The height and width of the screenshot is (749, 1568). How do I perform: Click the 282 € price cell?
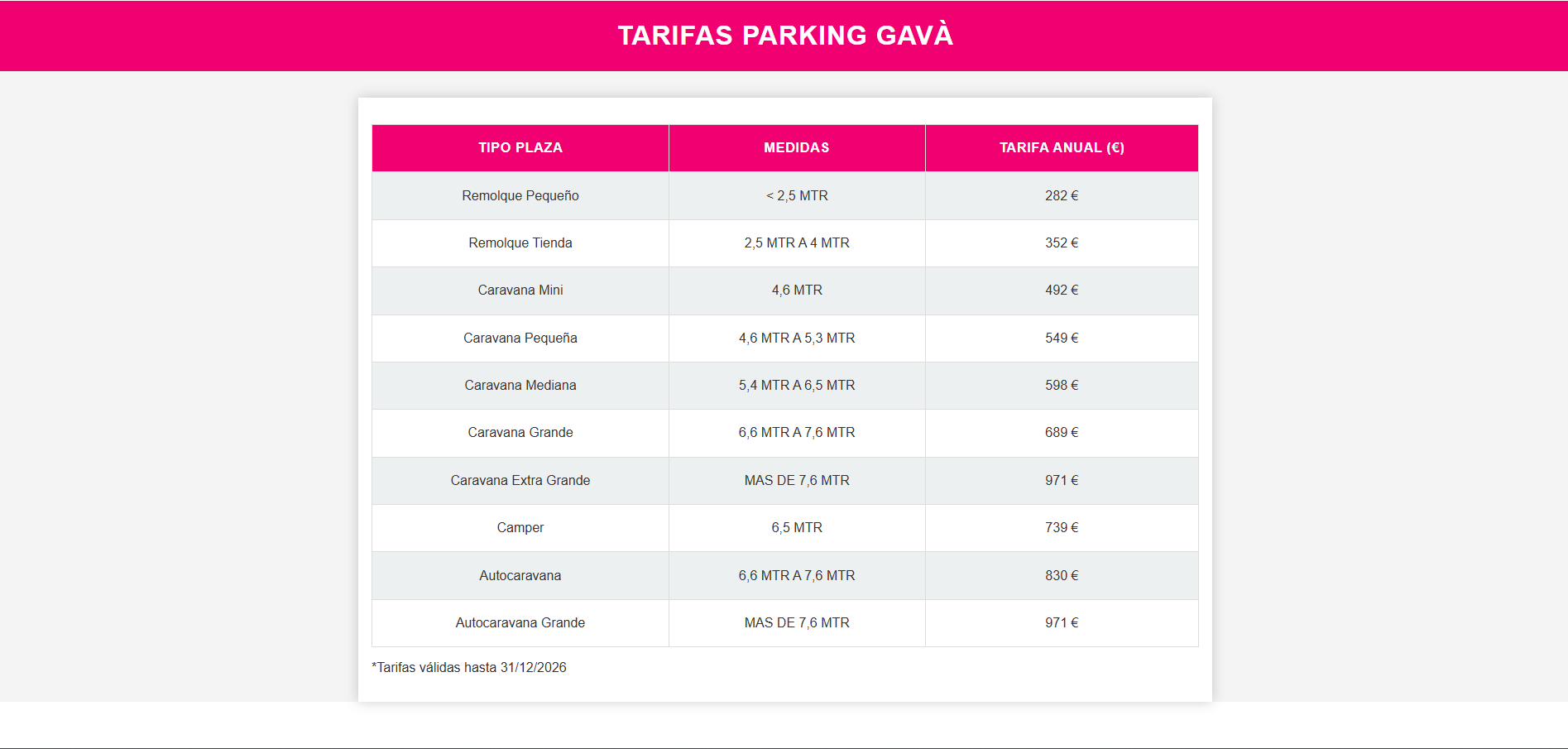(x=1062, y=196)
